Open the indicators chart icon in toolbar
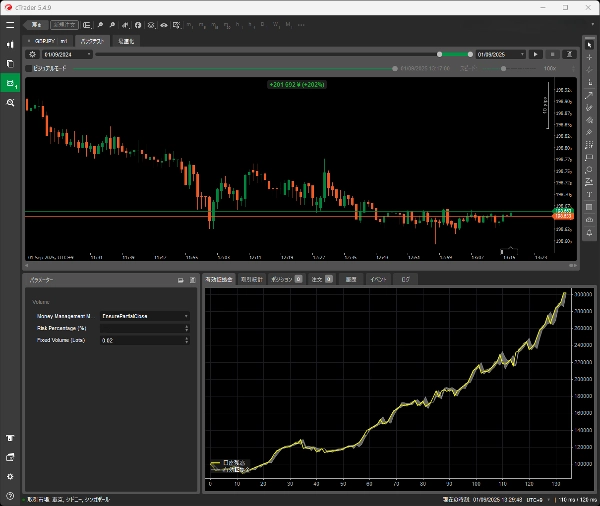Image resolution: width=600 pixels, height=506 pixels. pyautogui.click(x=125, y=25)
